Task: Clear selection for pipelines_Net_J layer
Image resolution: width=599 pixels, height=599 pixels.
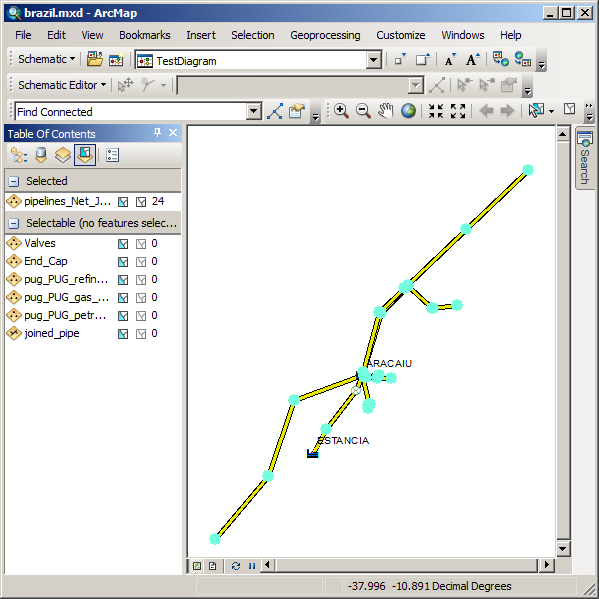Action: point(141,202)
